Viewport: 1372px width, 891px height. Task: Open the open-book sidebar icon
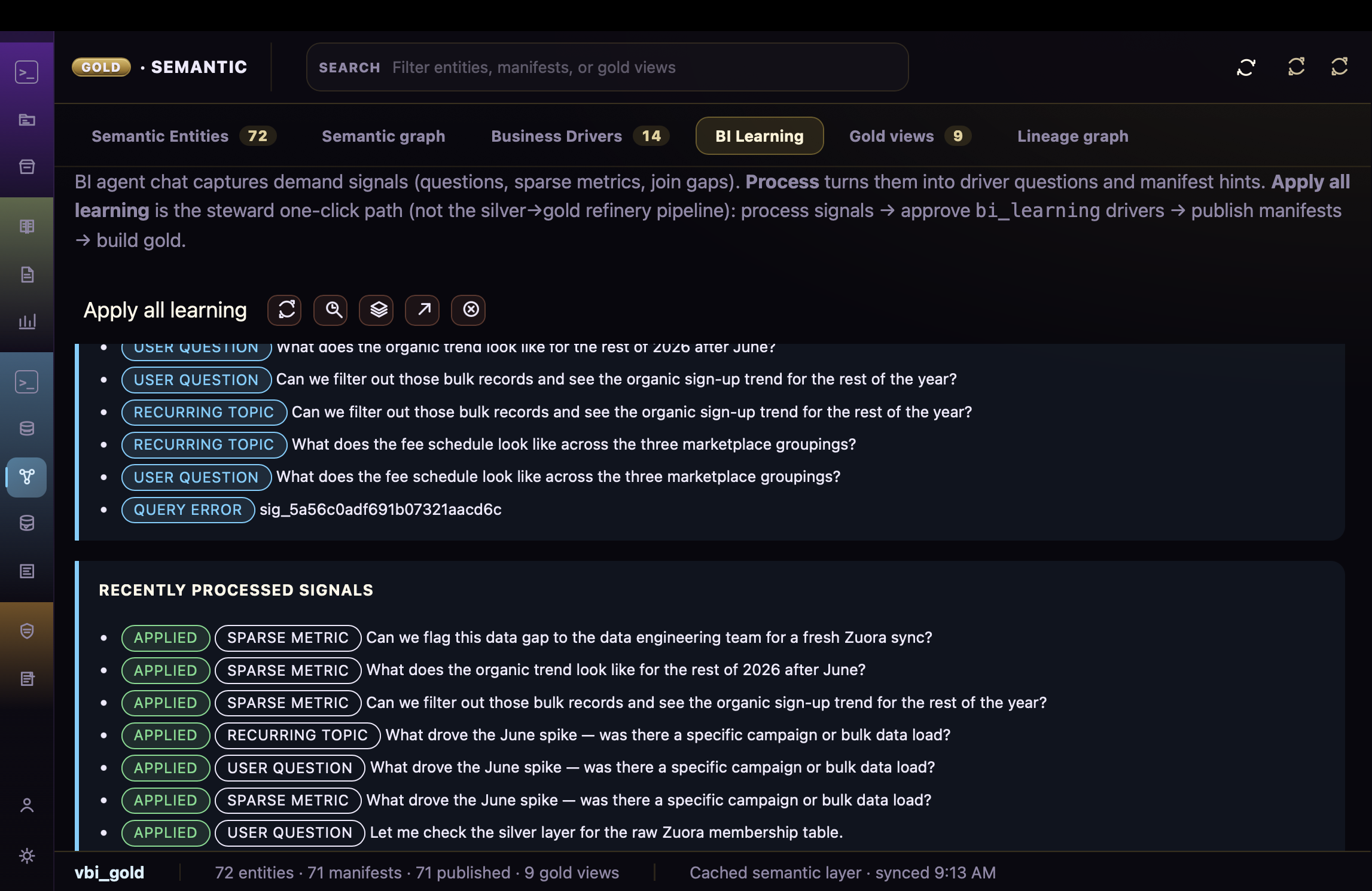pos(27,227)
